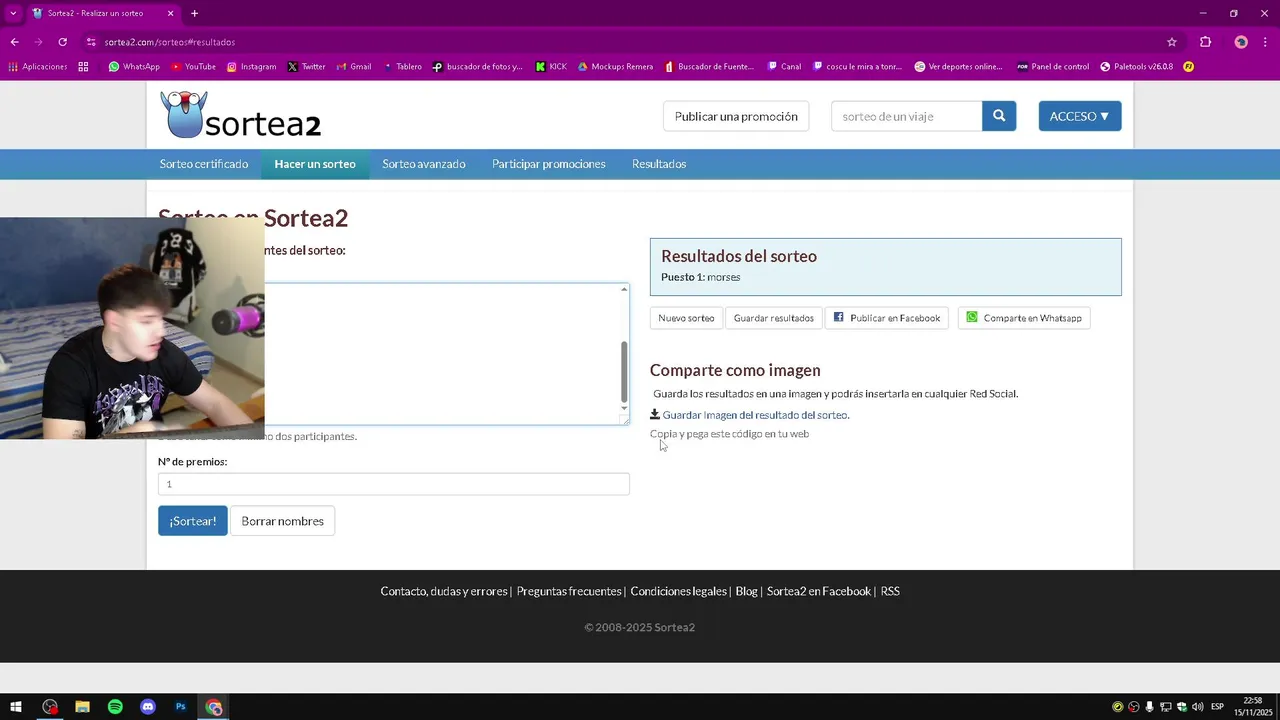Open the Ver deportes online bookmark
The width and height of the screenshot is (1280, 720).
point(958,67)
